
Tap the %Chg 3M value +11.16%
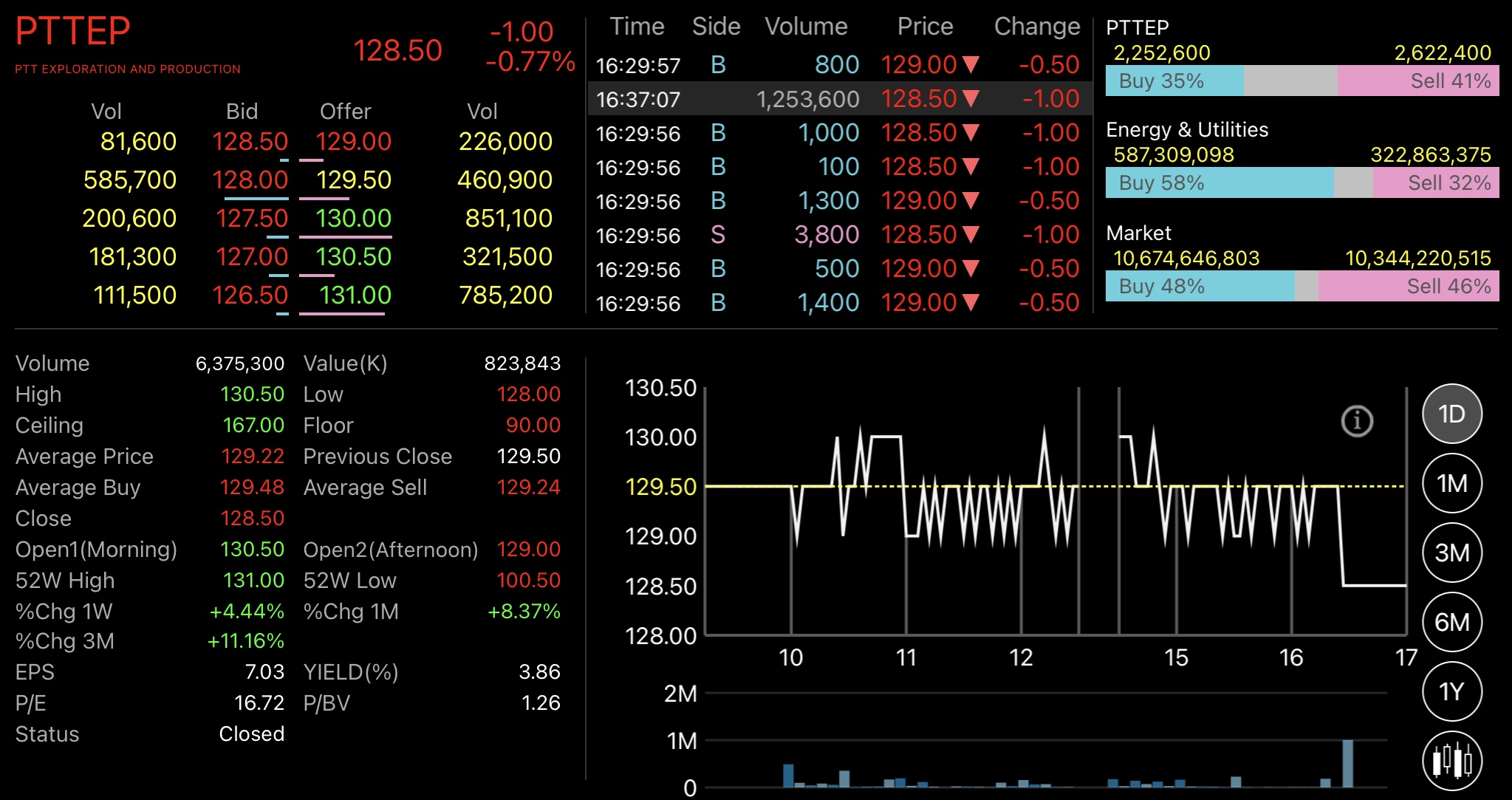click(x=245, y=641)
